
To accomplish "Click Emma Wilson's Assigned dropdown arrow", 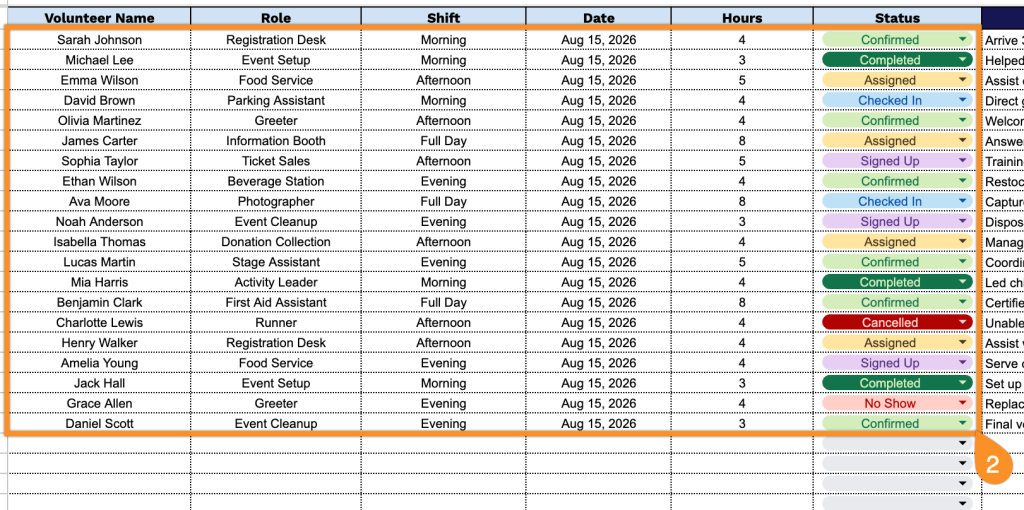I will pos(962,80).
